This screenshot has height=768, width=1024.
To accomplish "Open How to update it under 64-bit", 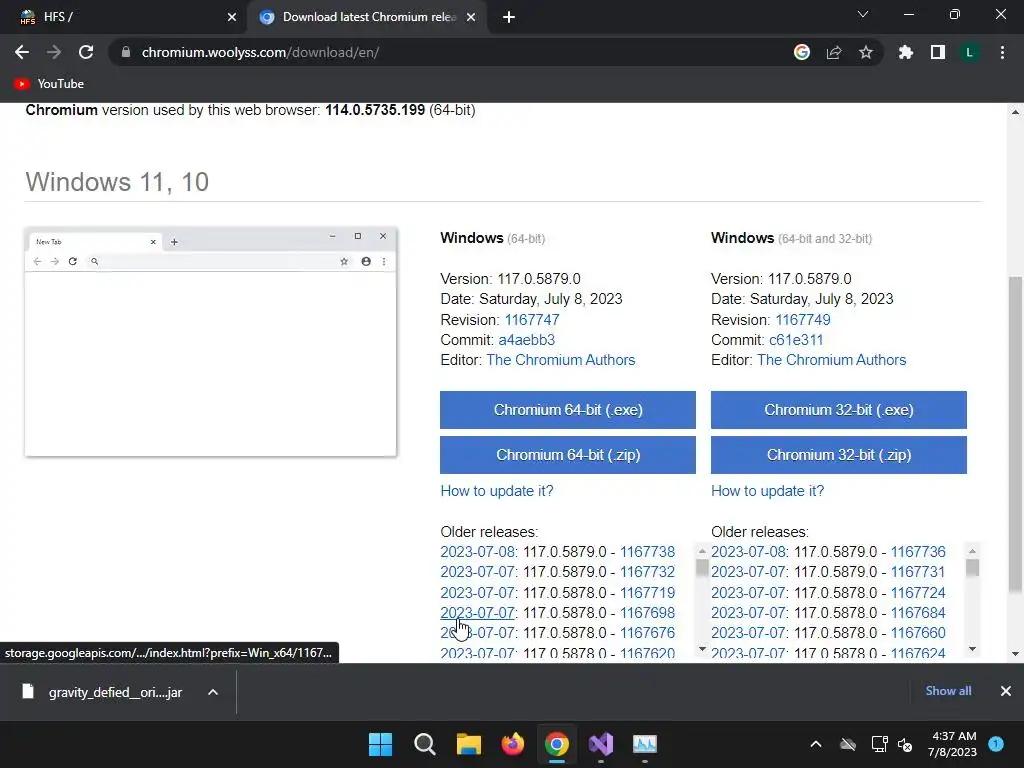I will [496, 490].
